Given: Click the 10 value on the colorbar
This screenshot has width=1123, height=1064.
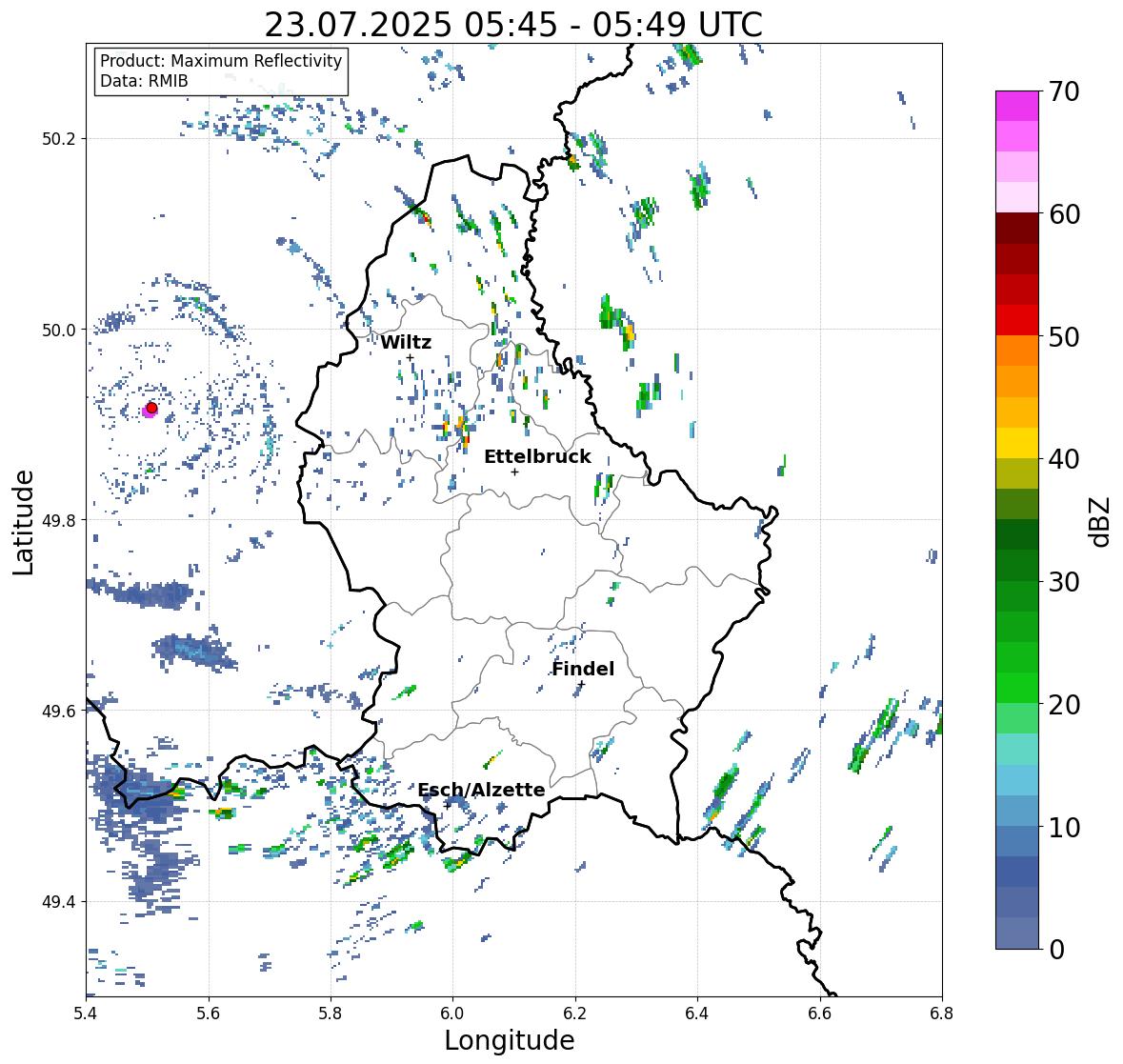Looking at the screenshot, I should click(1064, 827).
